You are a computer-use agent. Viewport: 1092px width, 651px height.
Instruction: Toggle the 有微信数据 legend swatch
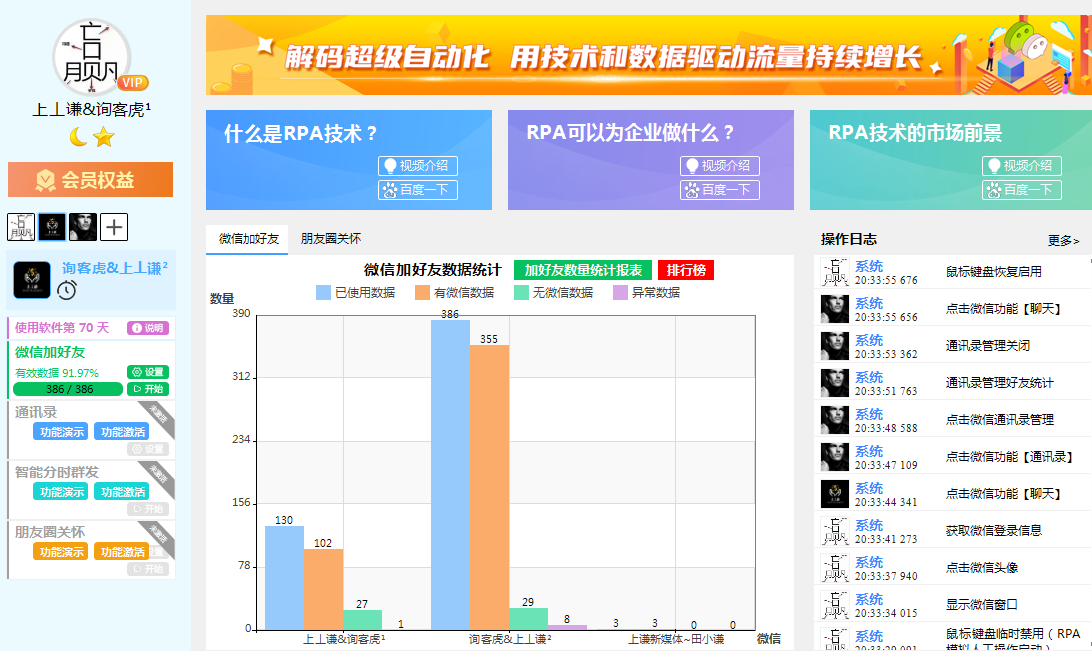coord(422,292)
